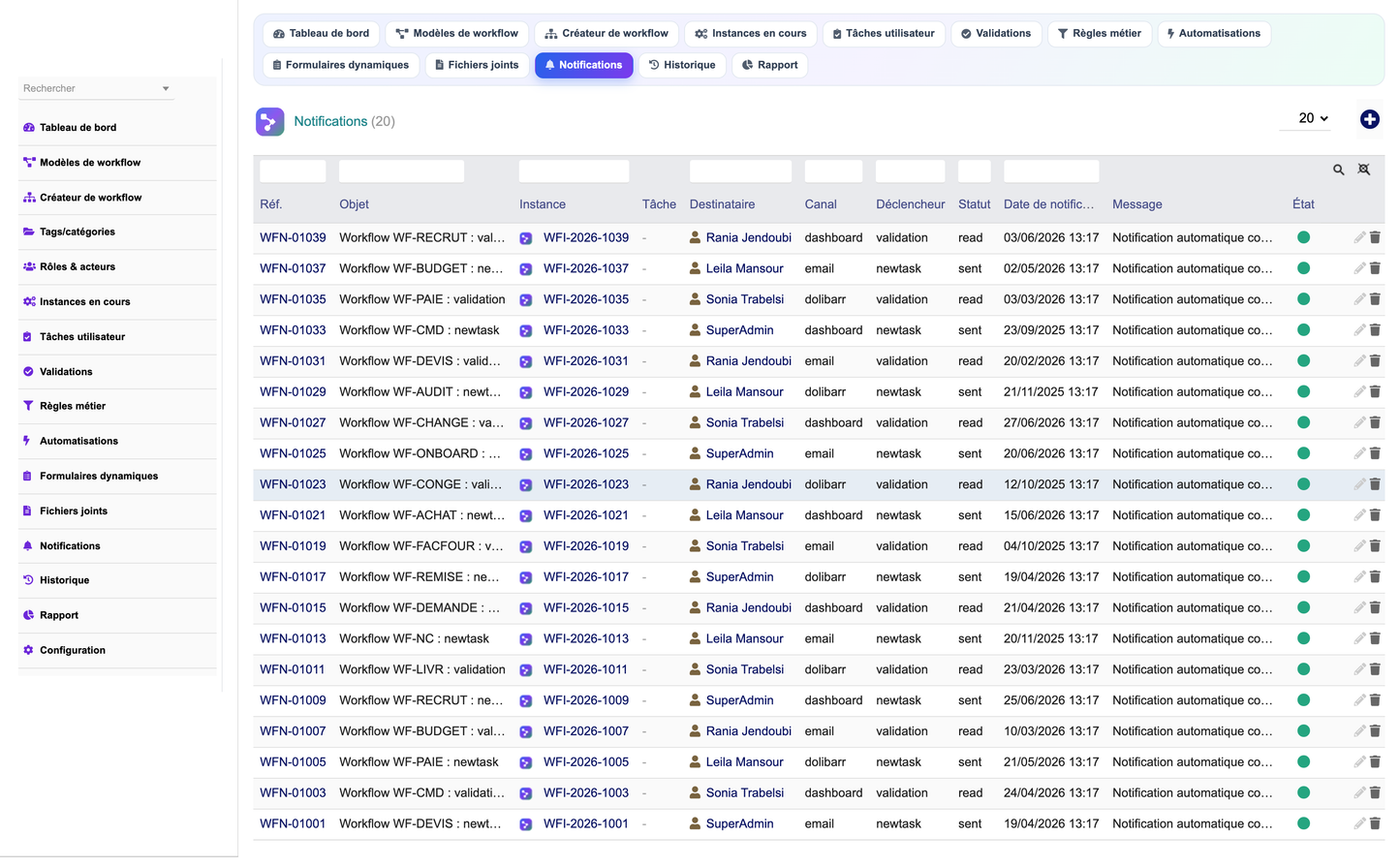Screen dimensions: 1400x867
Task: Open instance link WFI-2026-1035
Action: 586,299
